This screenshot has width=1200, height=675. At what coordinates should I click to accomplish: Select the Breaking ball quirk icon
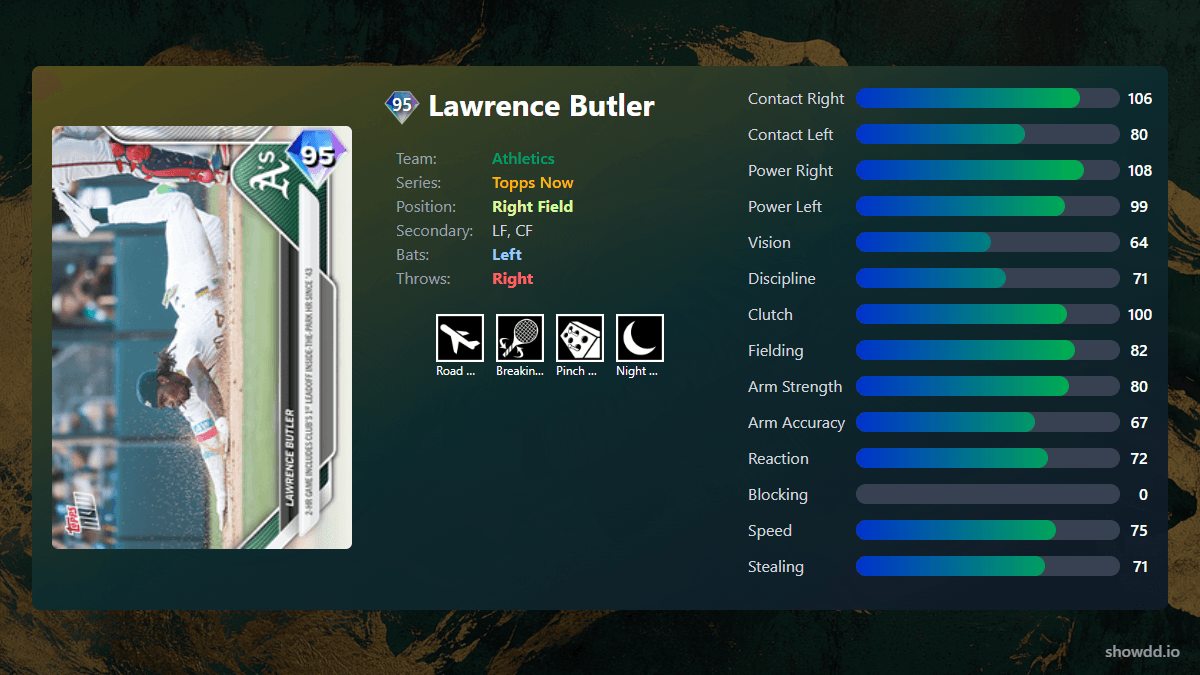pyautogui.click(x=520, y=338)
